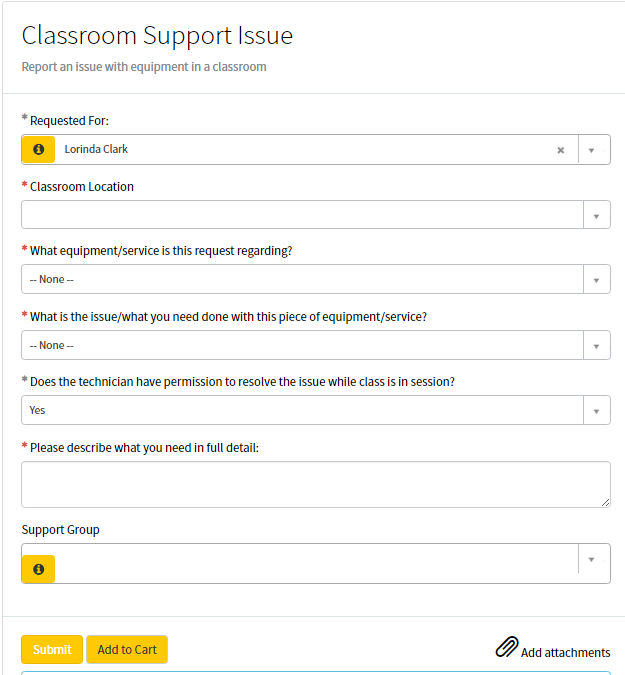Click the Support Group info icon
The width and height of the screenshot is (625, 675).
[38, 569]
